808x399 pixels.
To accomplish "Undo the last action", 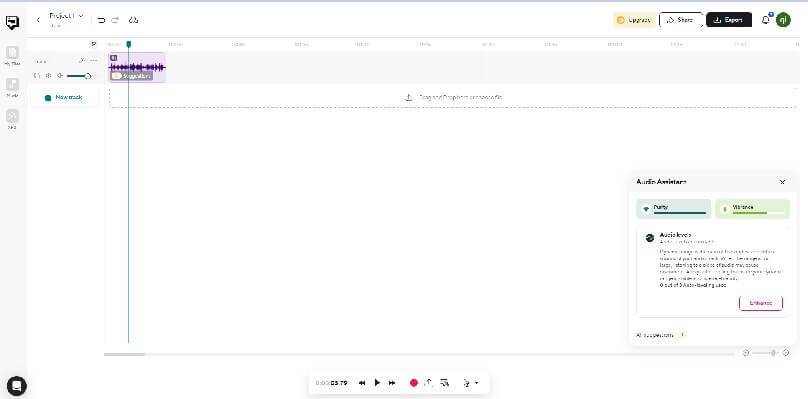I will pyautogui.click(x=102, y=20).
